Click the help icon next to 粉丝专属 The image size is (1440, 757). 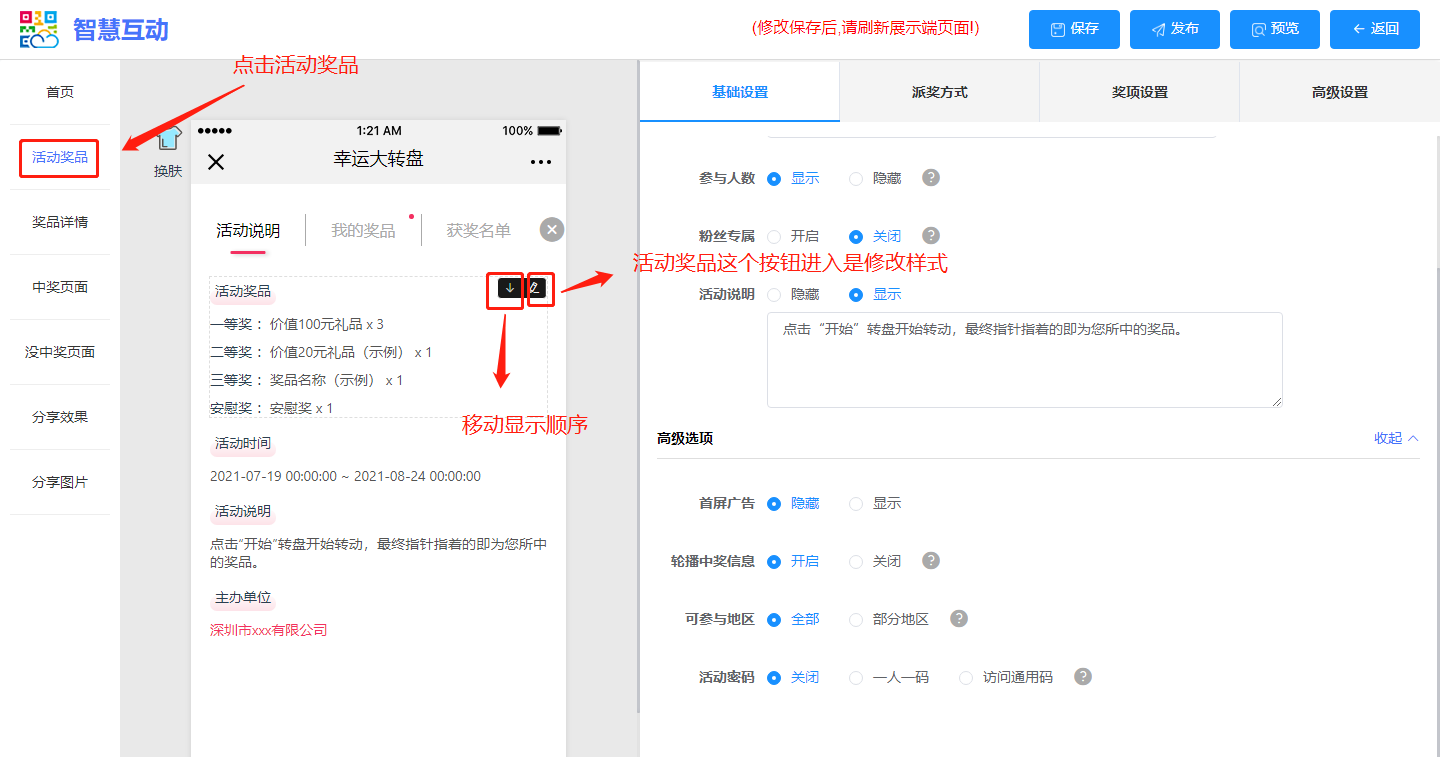[931, 236]
